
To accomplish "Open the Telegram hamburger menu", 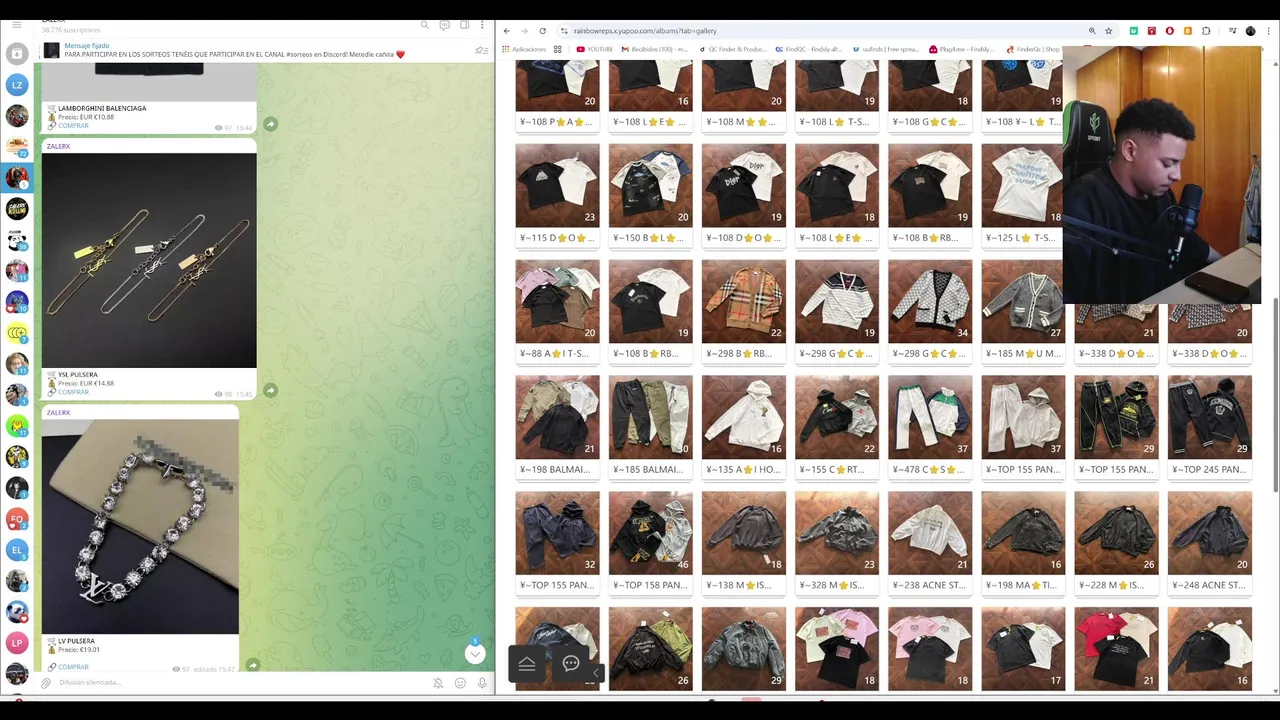I will click(x=16, y=24).
